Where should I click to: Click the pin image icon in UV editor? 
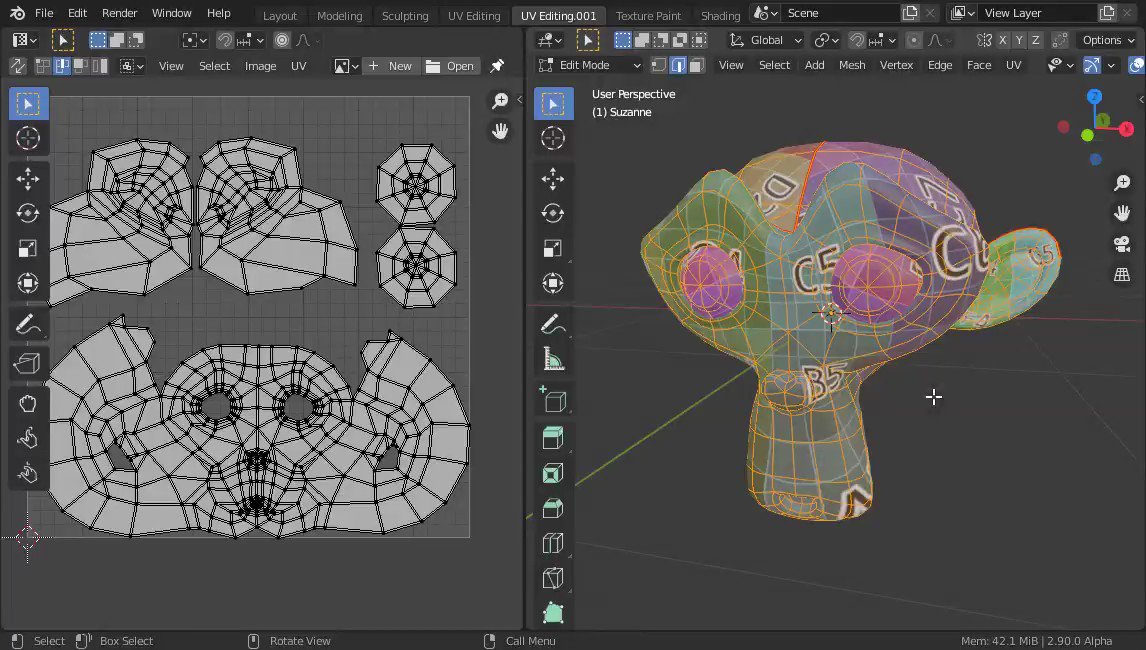(497, 66)
